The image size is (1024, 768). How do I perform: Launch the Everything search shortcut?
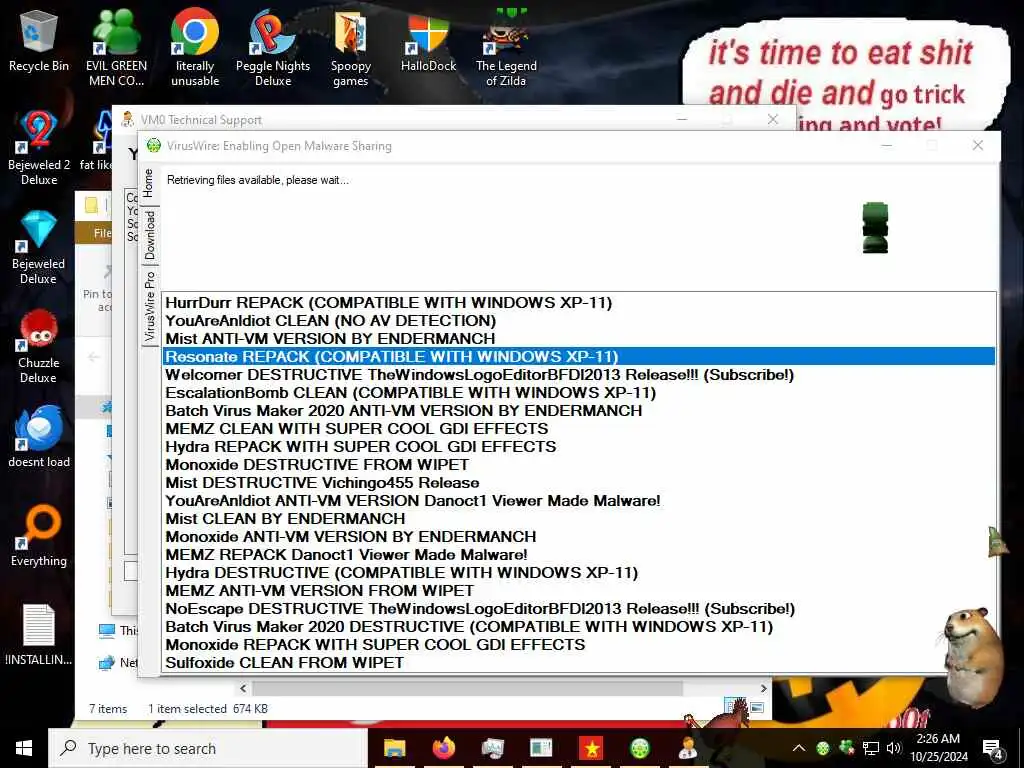coord(39,536)
